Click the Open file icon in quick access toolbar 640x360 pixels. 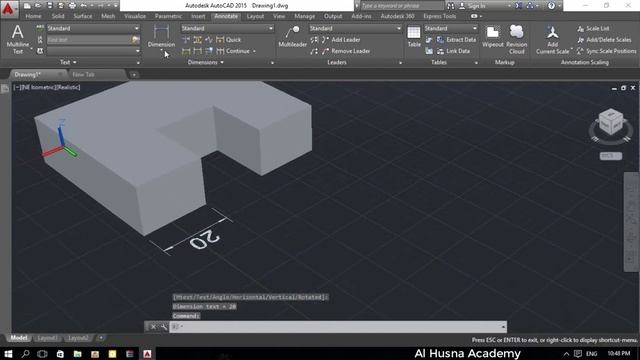point(38,6)
